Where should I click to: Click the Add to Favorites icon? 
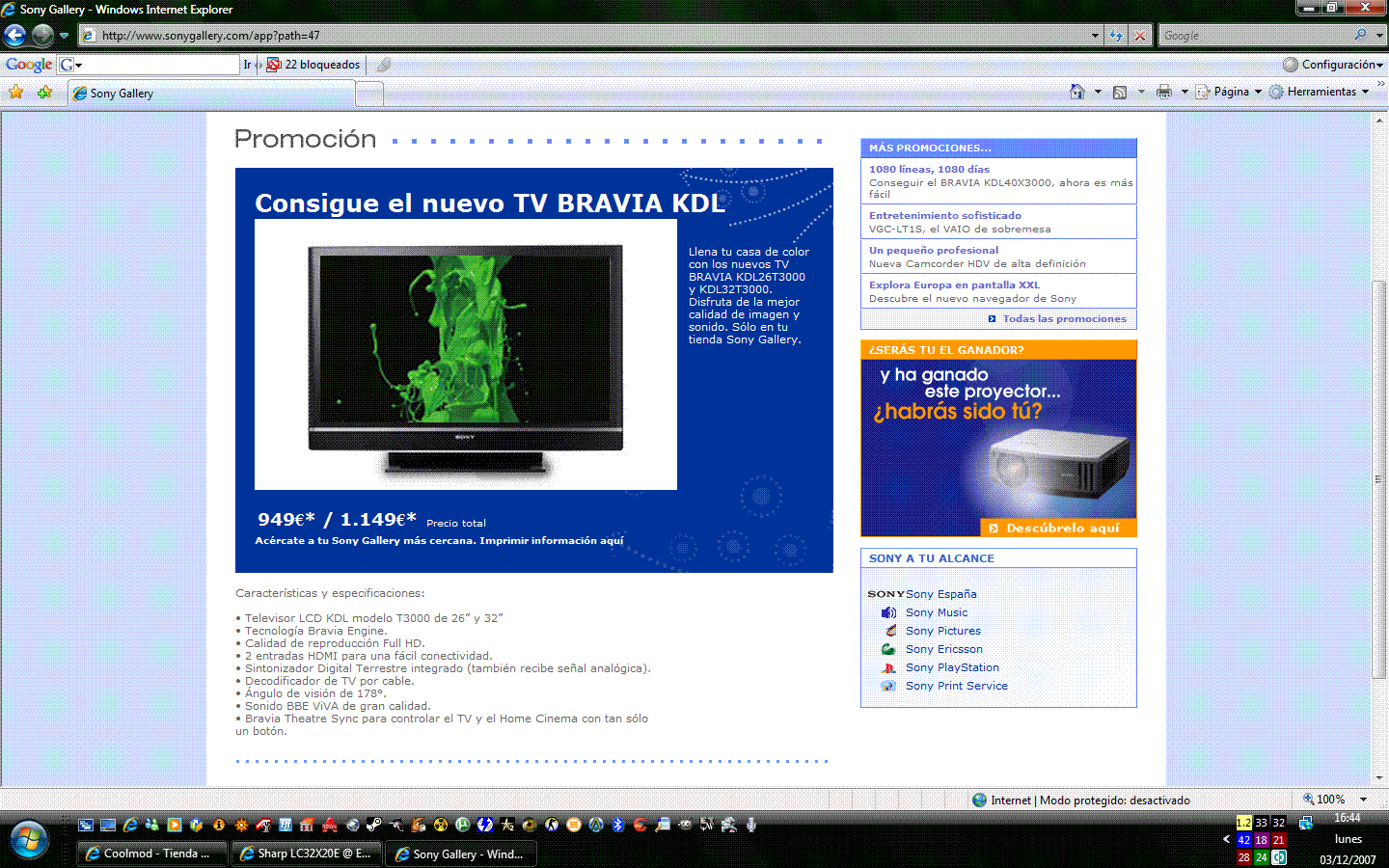pyautogui.click(x=44, y=93)
